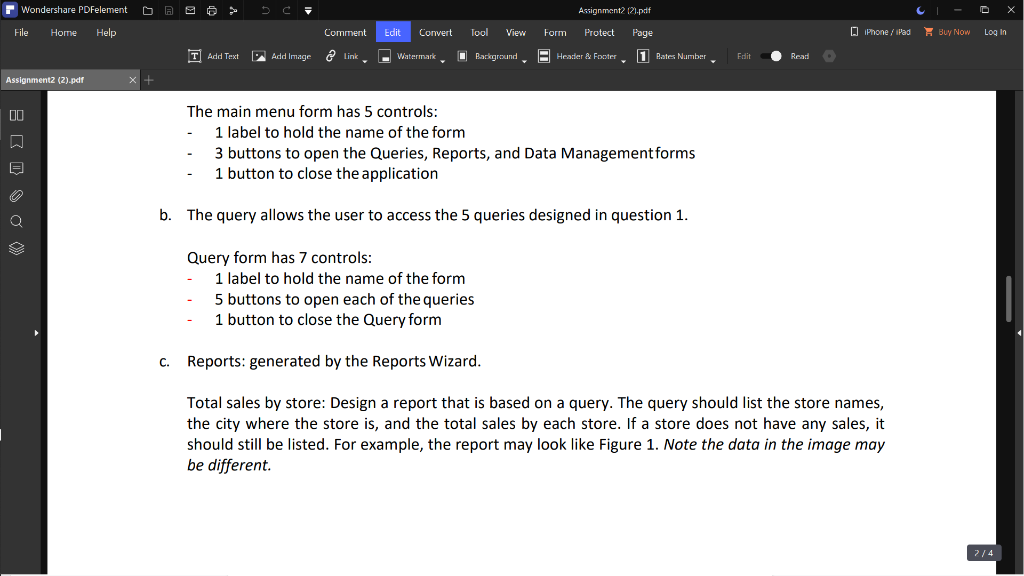Switch to the Page tab
This screenshot has width=1024, height=576.
coord(642,32)
